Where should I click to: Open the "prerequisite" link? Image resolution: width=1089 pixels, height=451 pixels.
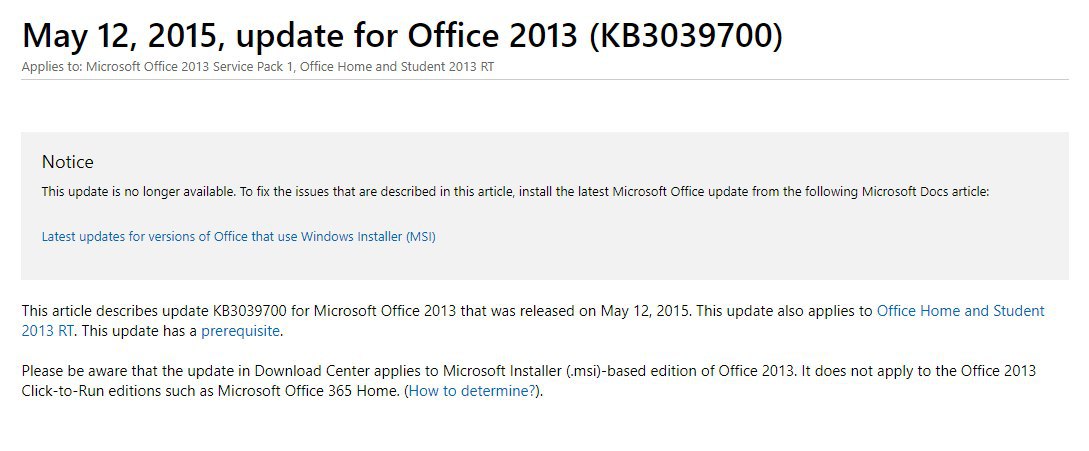(240, 331)
